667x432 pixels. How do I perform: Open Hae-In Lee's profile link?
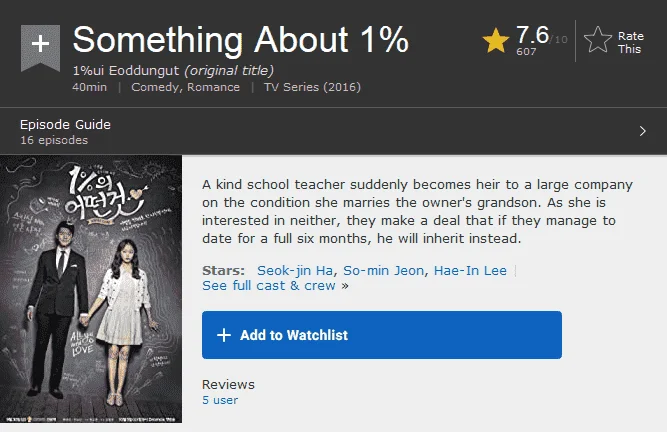470,270
